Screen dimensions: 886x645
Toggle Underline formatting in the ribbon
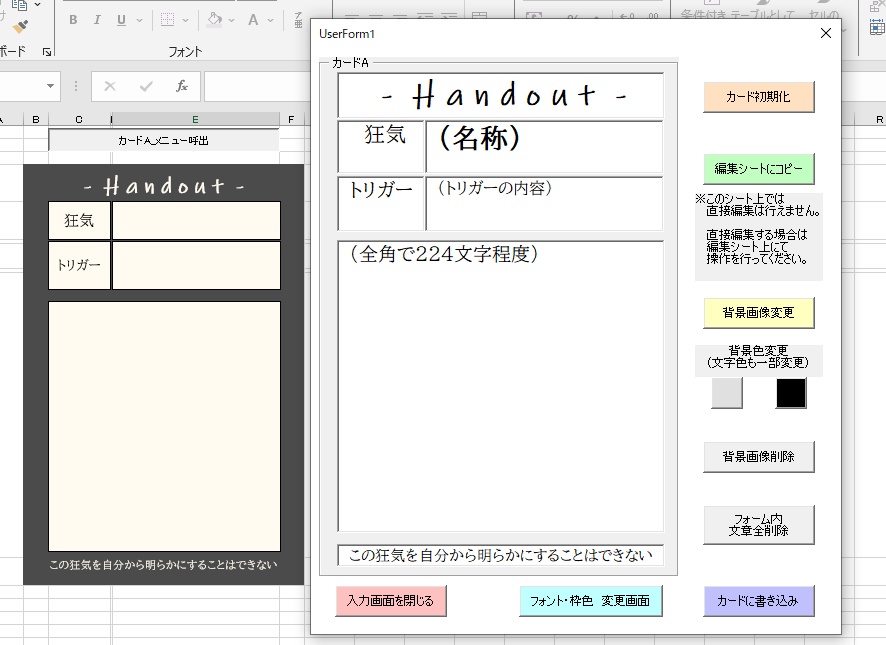pos(121,20)
